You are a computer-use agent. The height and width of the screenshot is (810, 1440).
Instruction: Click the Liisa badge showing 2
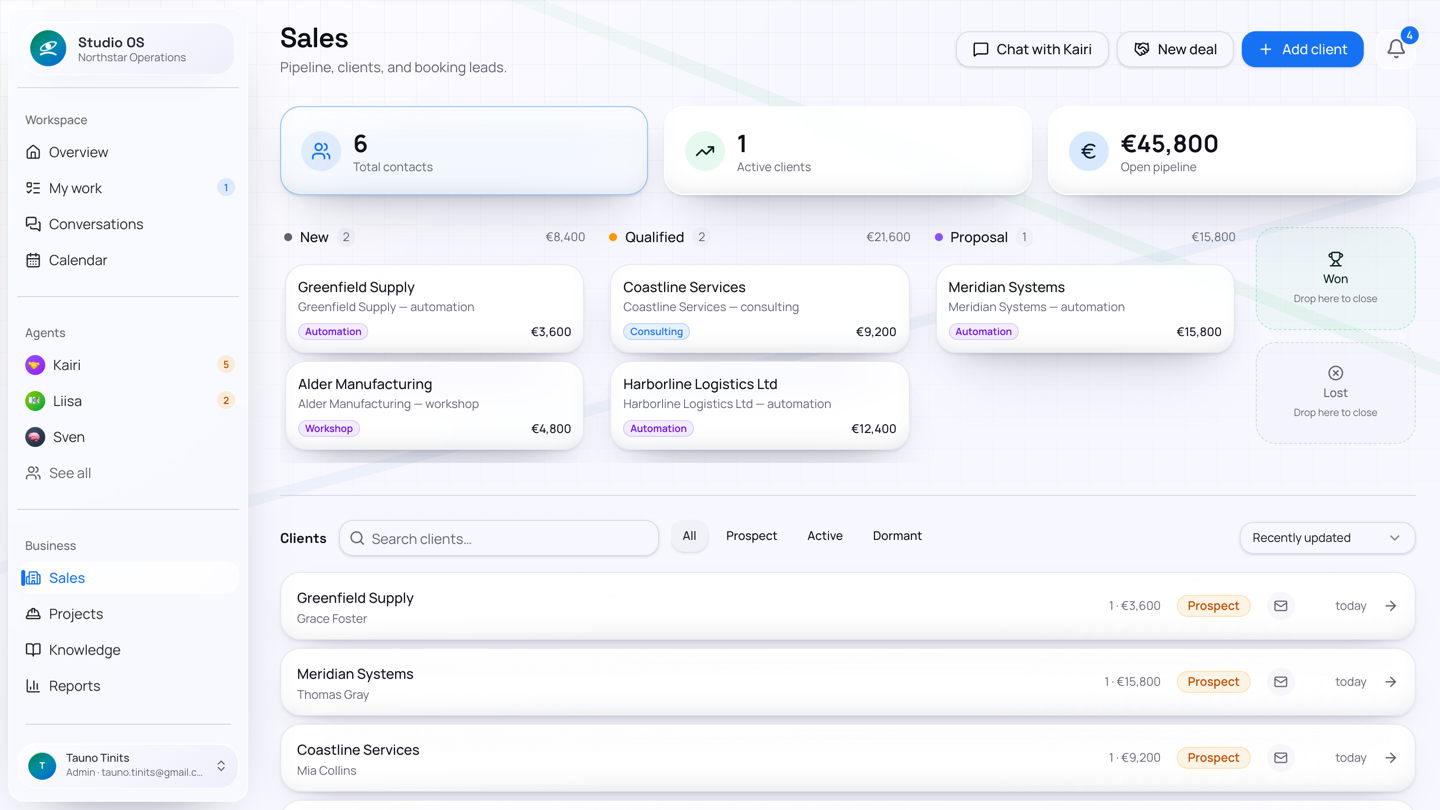226,401
